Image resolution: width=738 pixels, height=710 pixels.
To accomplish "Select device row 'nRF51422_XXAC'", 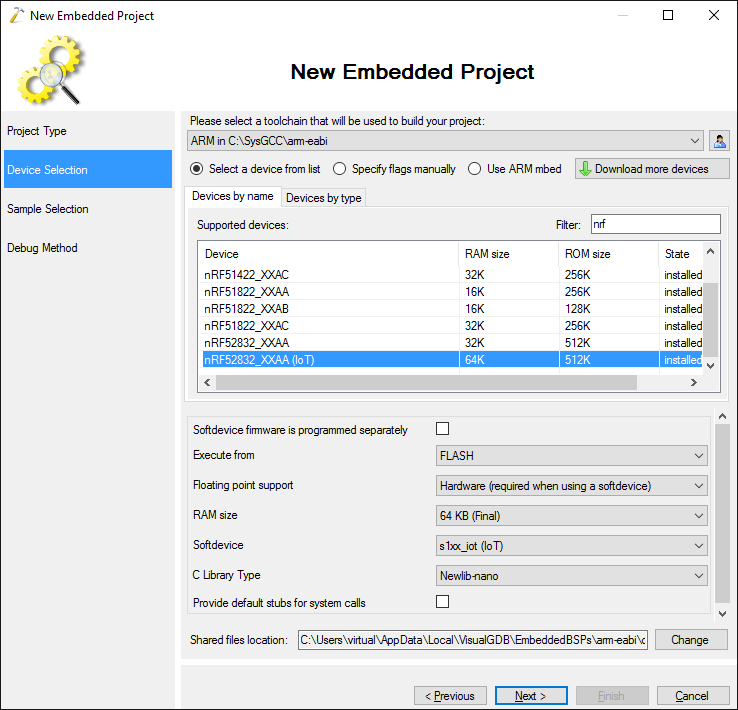I will tap(452, 275).
